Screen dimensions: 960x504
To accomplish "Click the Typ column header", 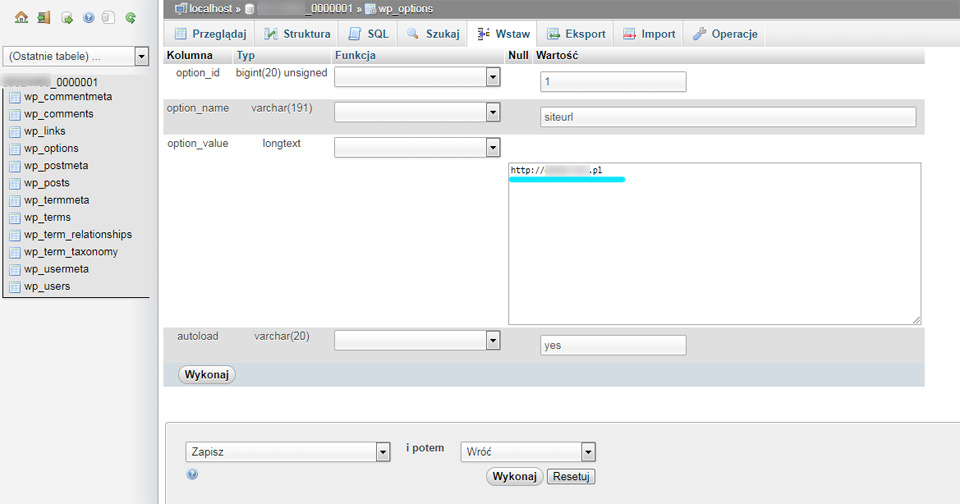I will (x=246, y=56).
